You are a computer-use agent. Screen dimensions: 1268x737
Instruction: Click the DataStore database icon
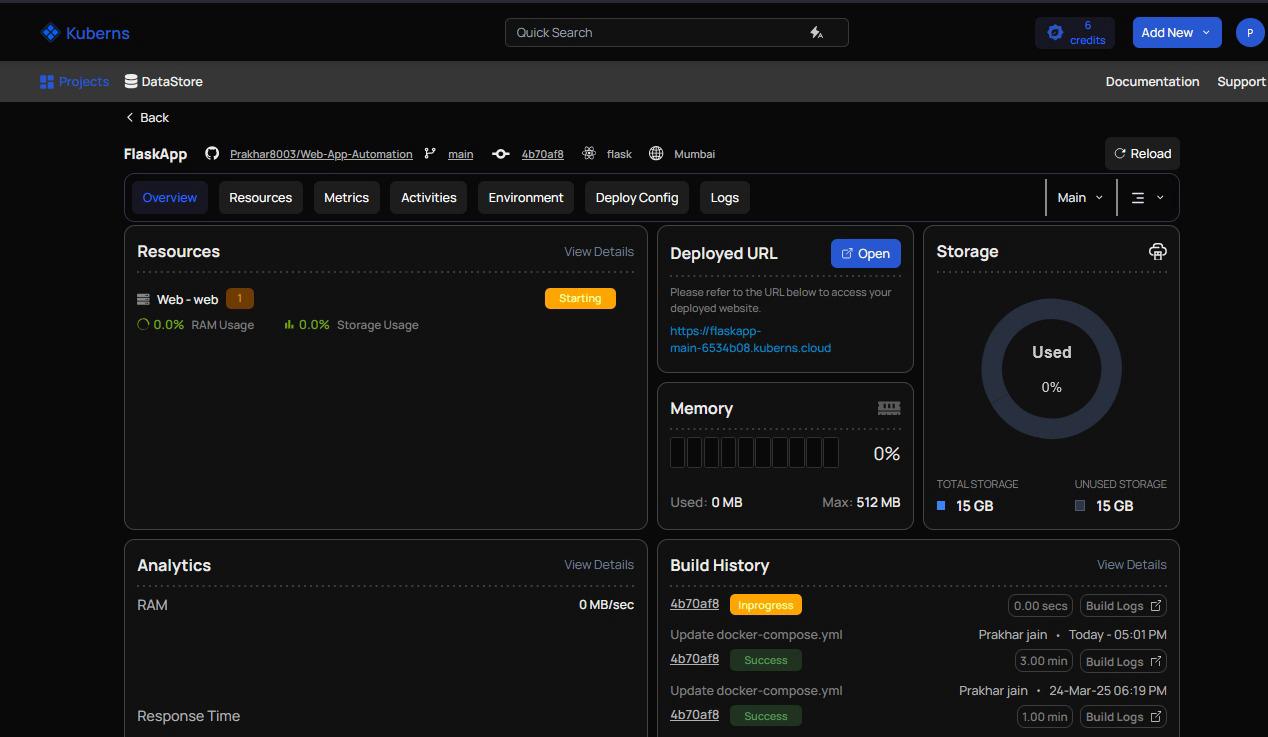(131, 82)
